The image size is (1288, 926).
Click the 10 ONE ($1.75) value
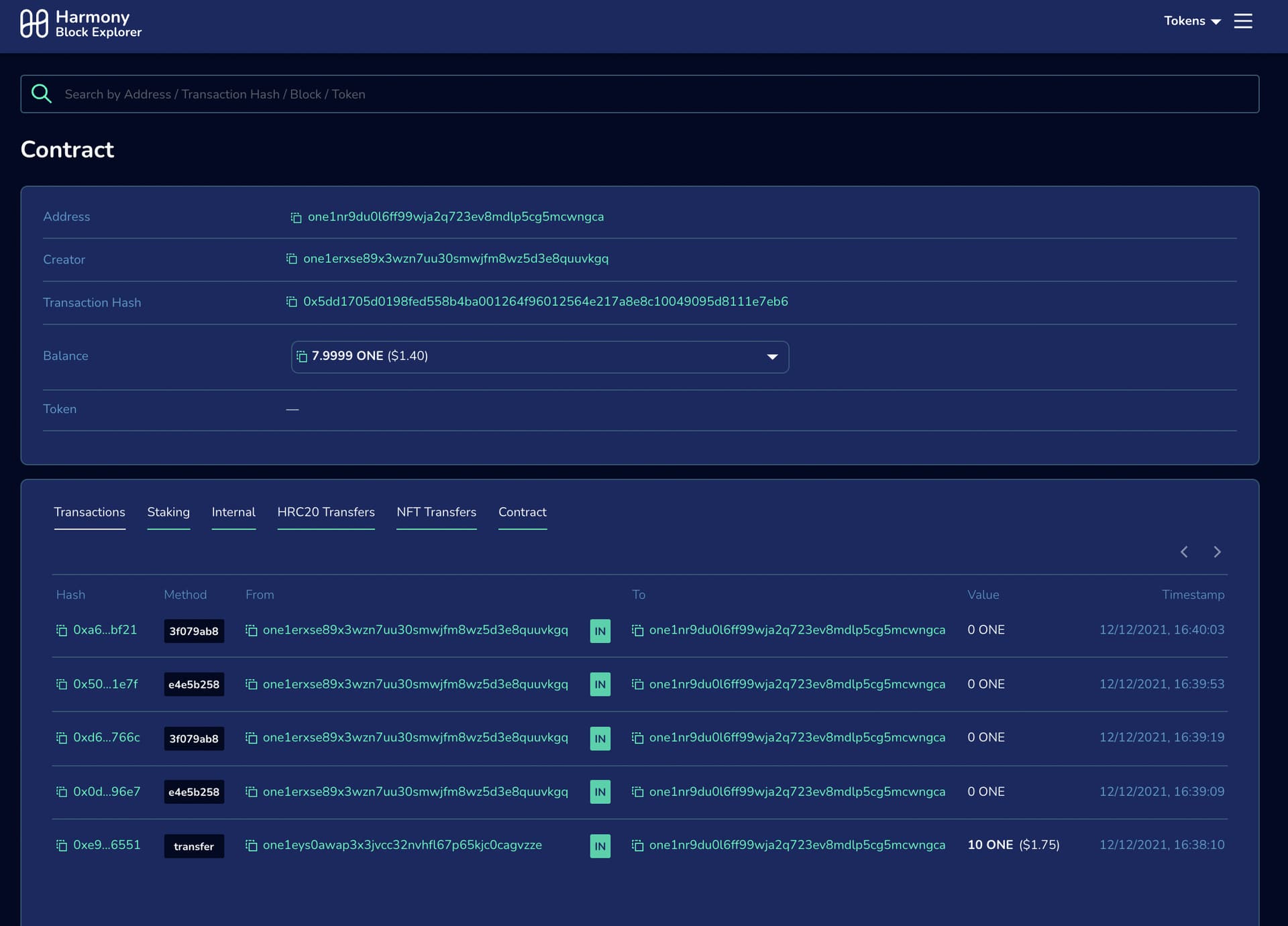pyautogui.click(x=1013, y=846)
